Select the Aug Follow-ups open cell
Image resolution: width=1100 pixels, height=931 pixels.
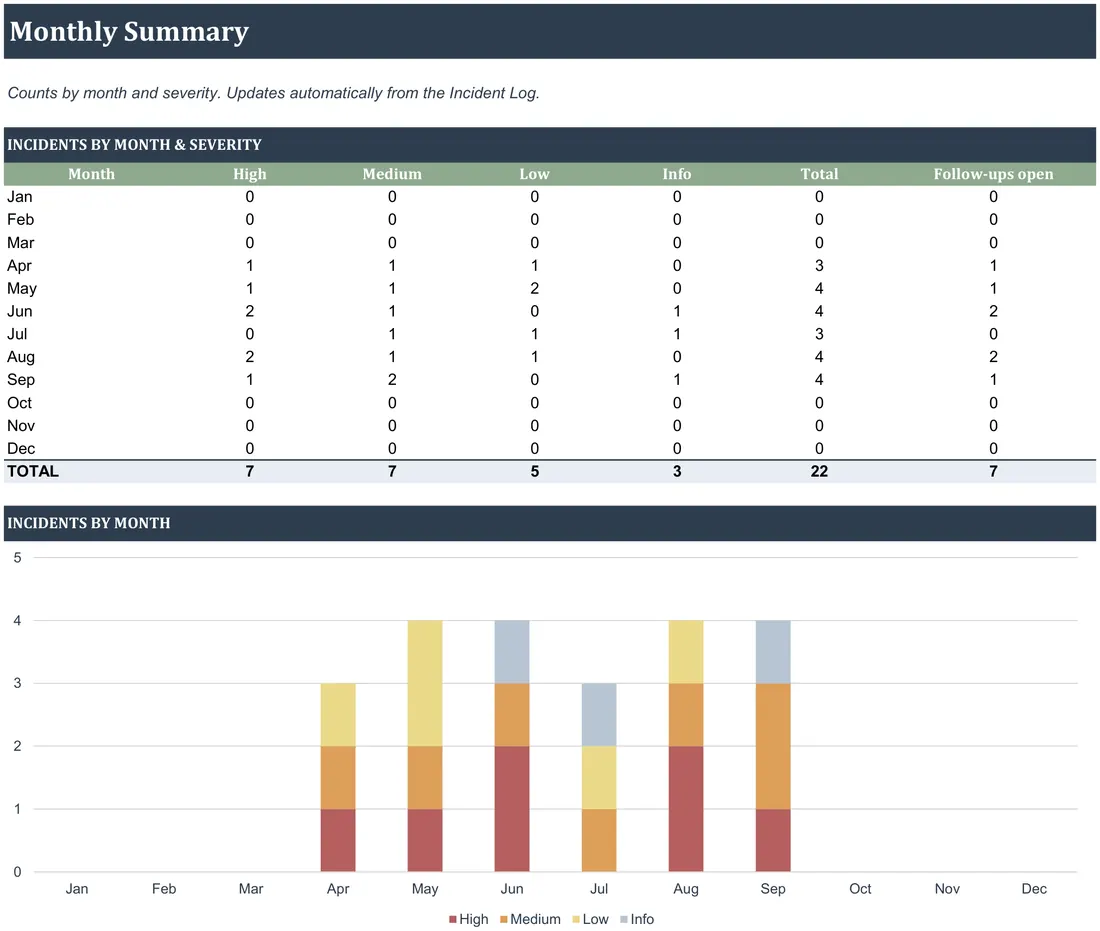point(993,357)
